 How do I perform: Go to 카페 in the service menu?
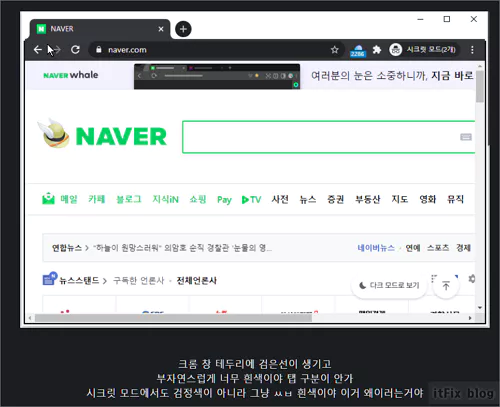coord(97,199)
